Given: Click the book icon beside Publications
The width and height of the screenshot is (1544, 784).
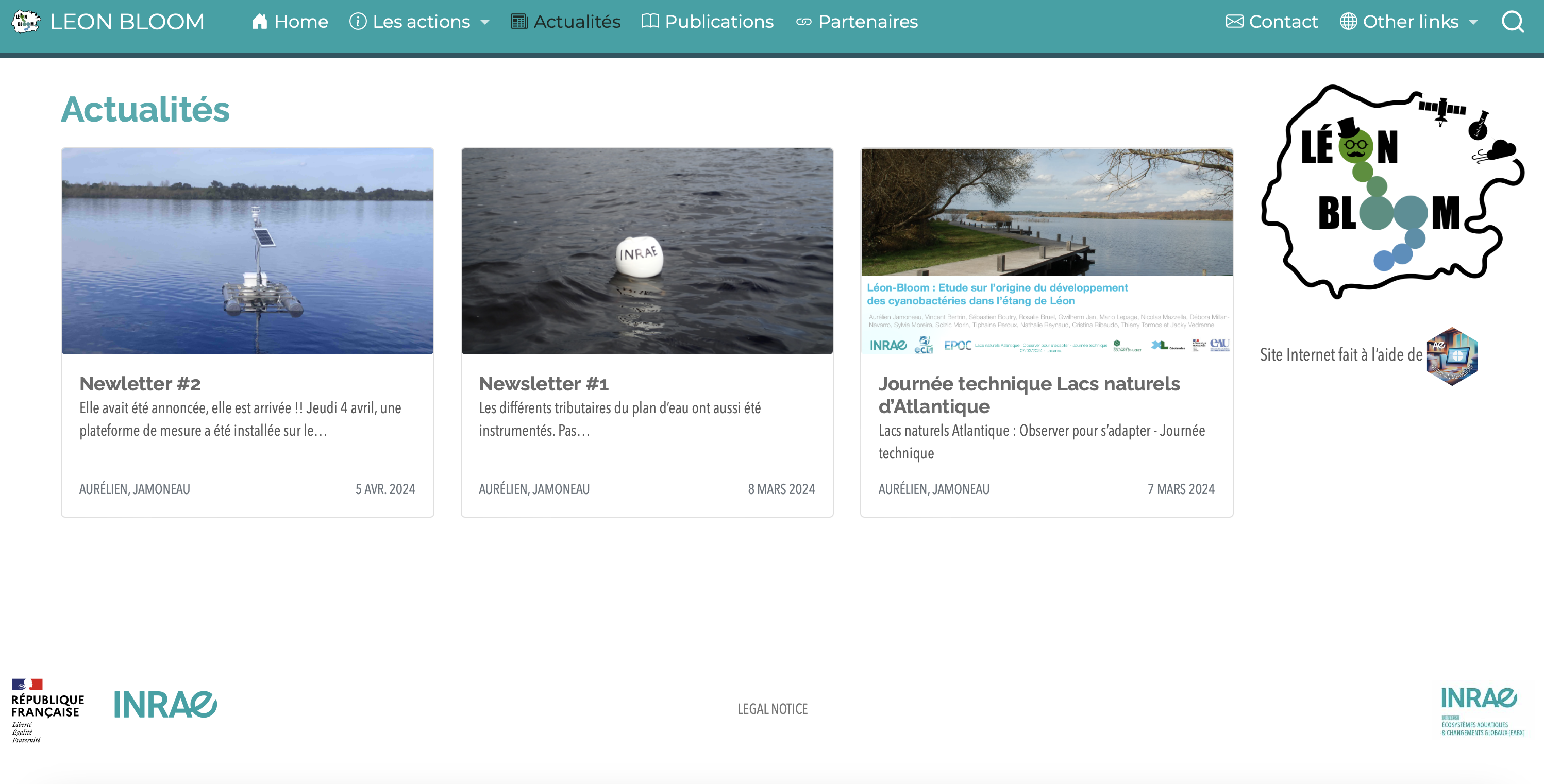Looking at the screenshot, I should (650, 22).
